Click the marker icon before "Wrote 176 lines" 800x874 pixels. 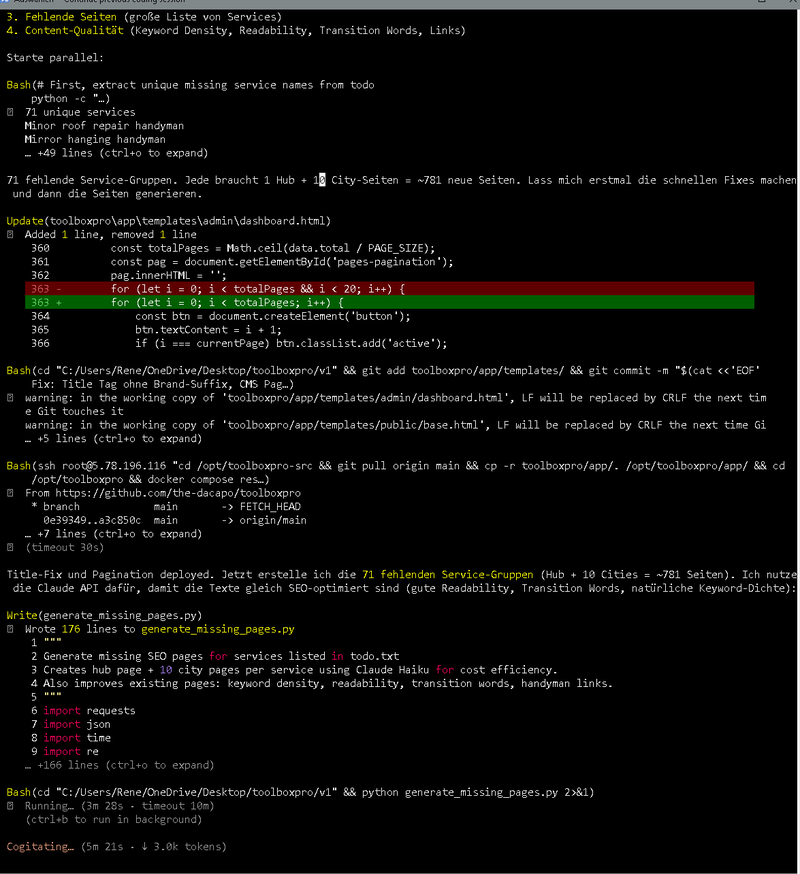[x=10, y=630]
